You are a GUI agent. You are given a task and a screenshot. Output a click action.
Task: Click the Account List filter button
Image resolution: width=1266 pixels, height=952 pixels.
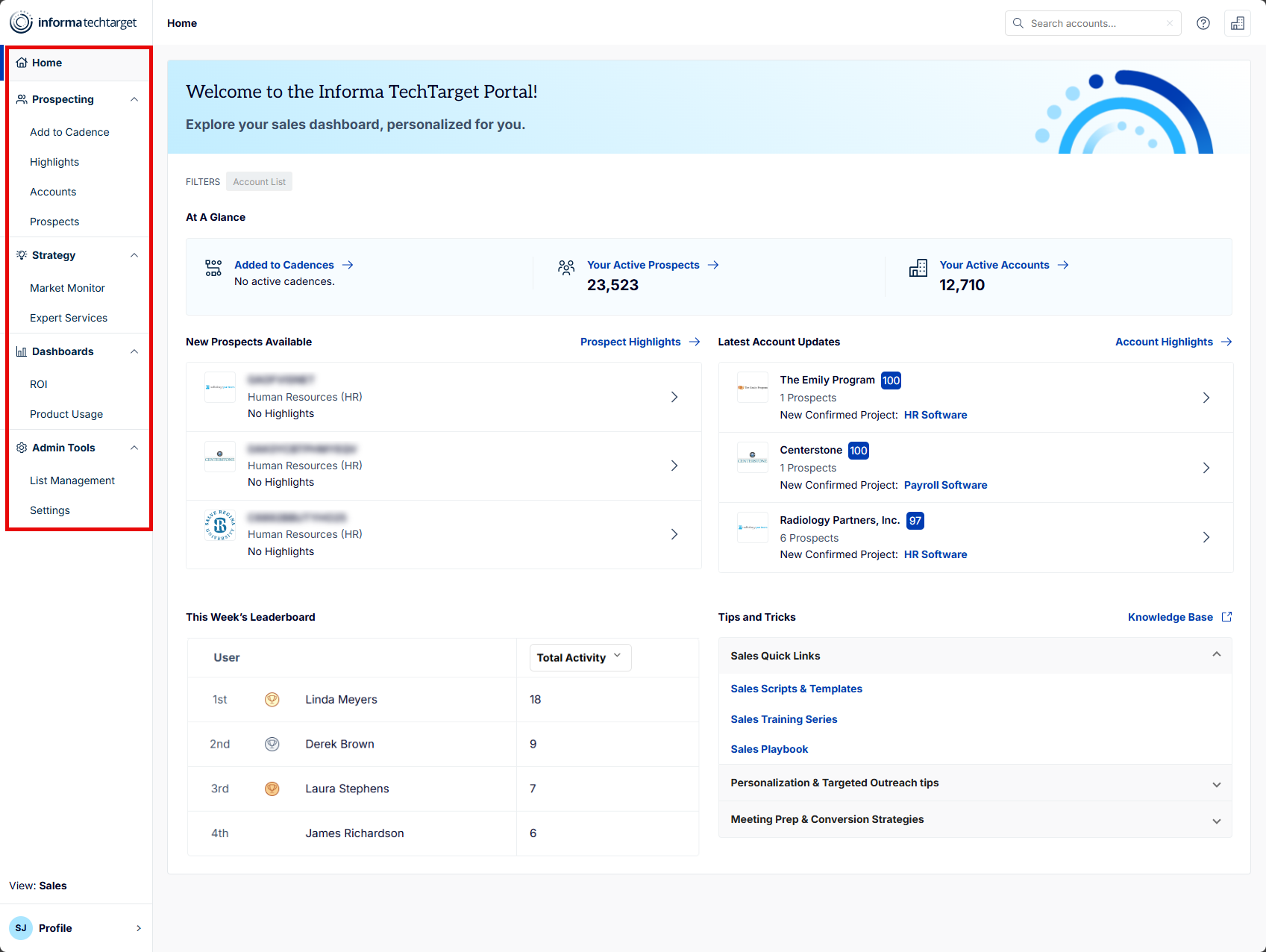coord(259,181)
